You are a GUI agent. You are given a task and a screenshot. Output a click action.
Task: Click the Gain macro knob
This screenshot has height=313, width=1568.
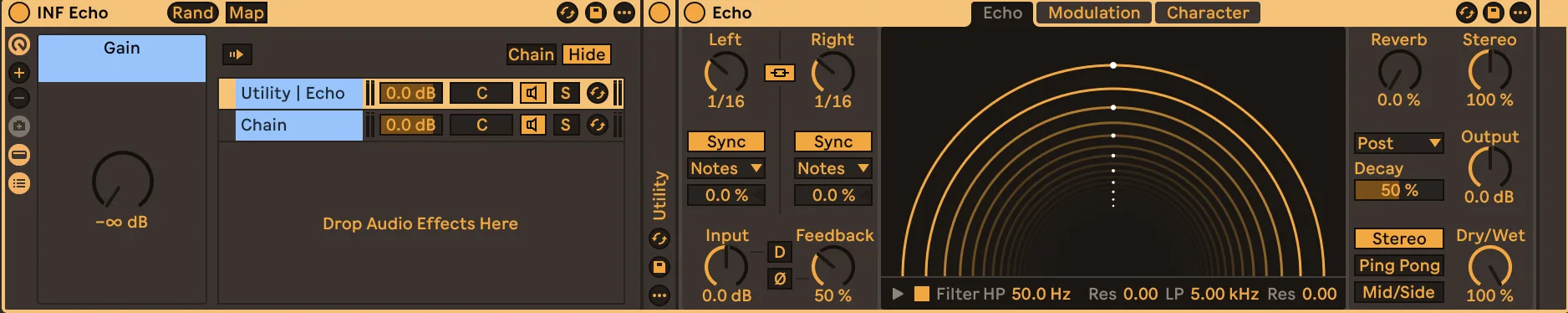pos(122,180)
